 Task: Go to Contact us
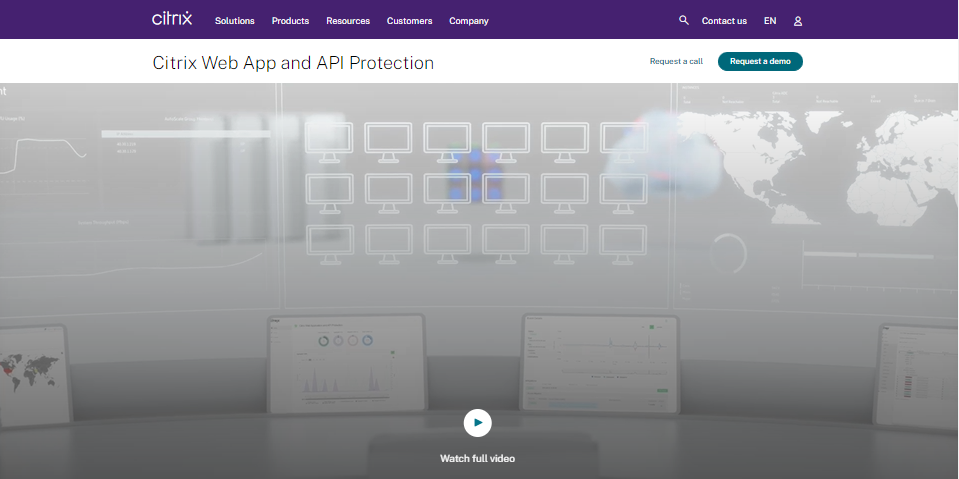[724, 21]
